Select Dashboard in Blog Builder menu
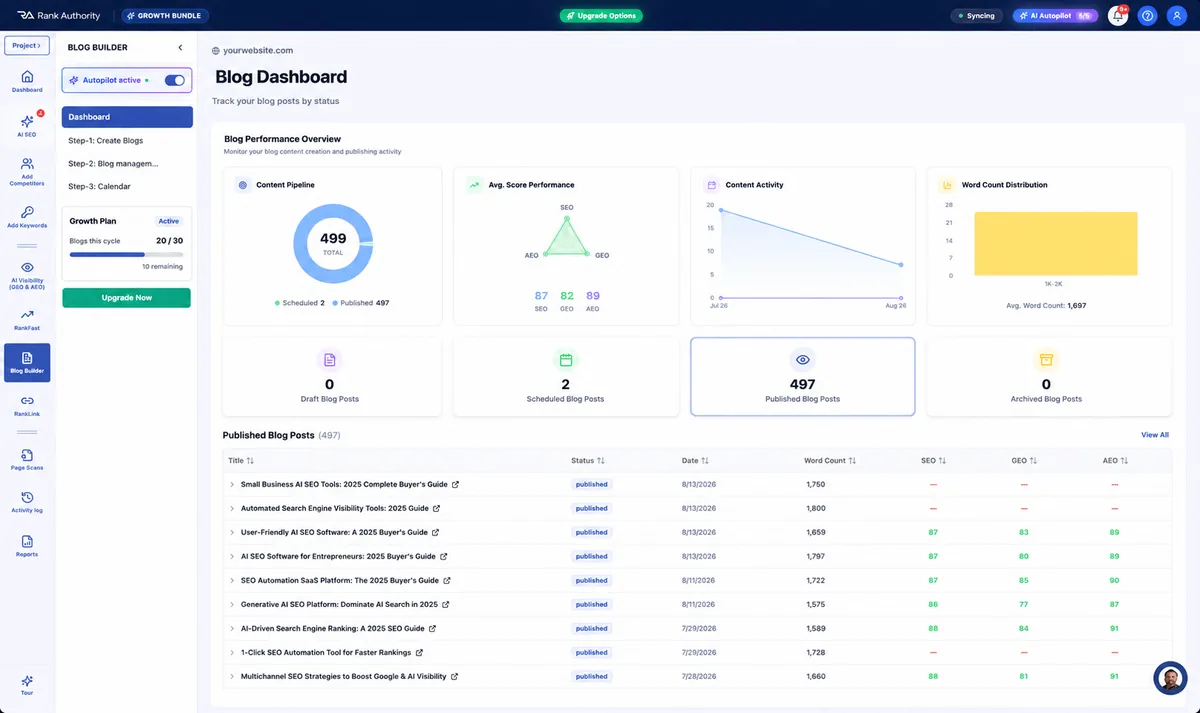This screenshot has height=713, width=1200. tap(127, 117)
